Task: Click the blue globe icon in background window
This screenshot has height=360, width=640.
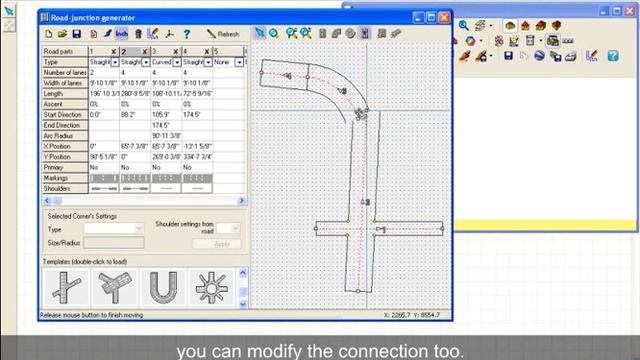Action: coord(539,56)
